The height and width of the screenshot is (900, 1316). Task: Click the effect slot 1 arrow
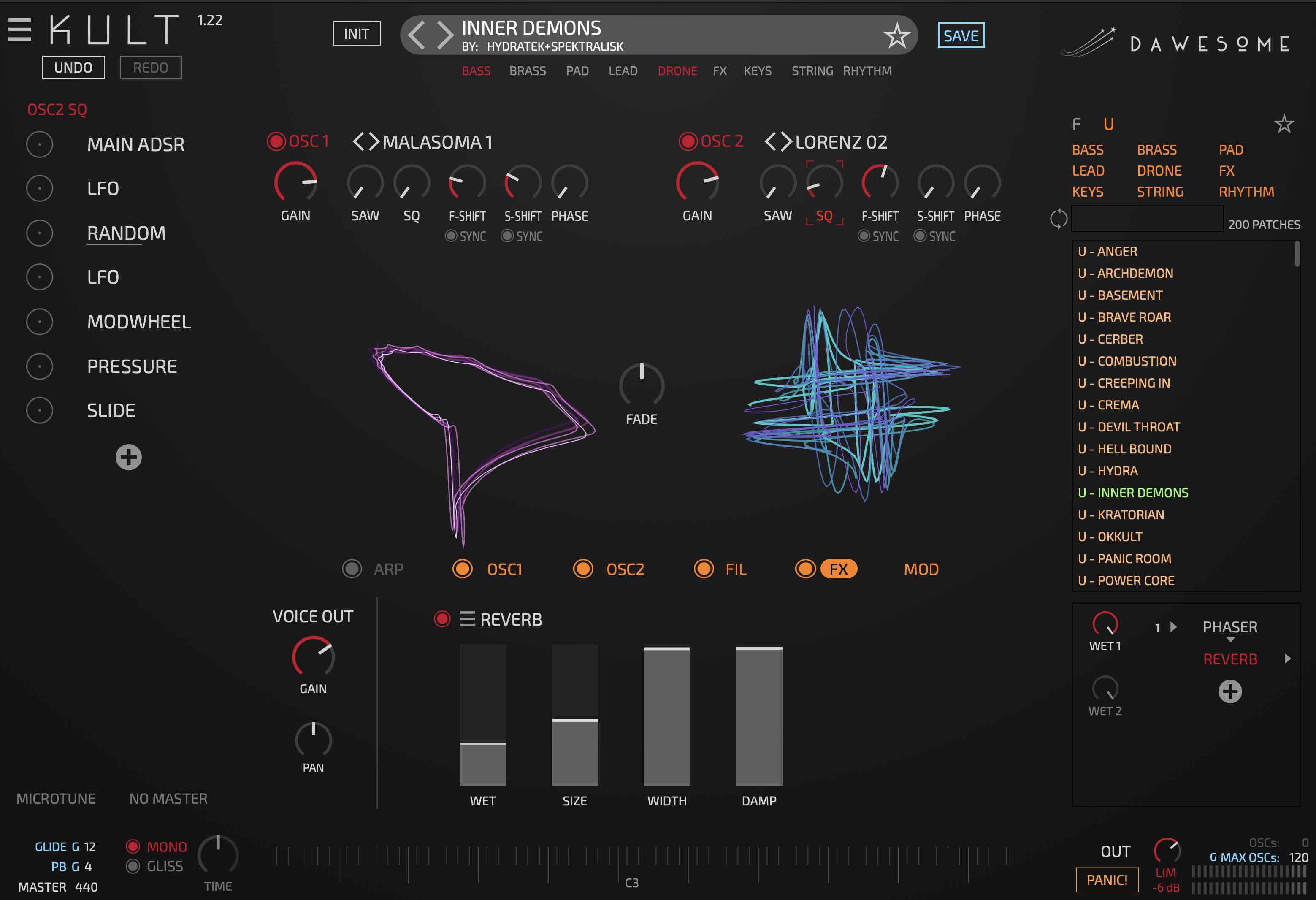1173,627
